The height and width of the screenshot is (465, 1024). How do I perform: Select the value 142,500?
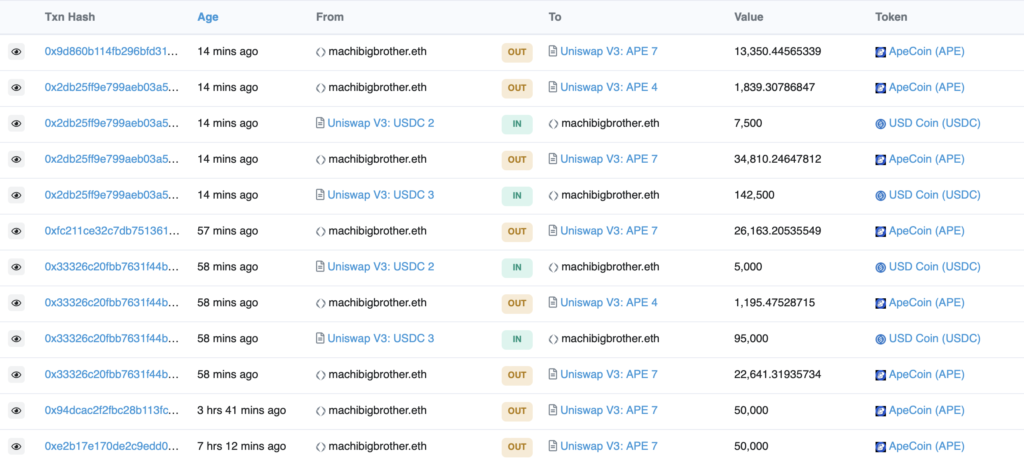753,195
